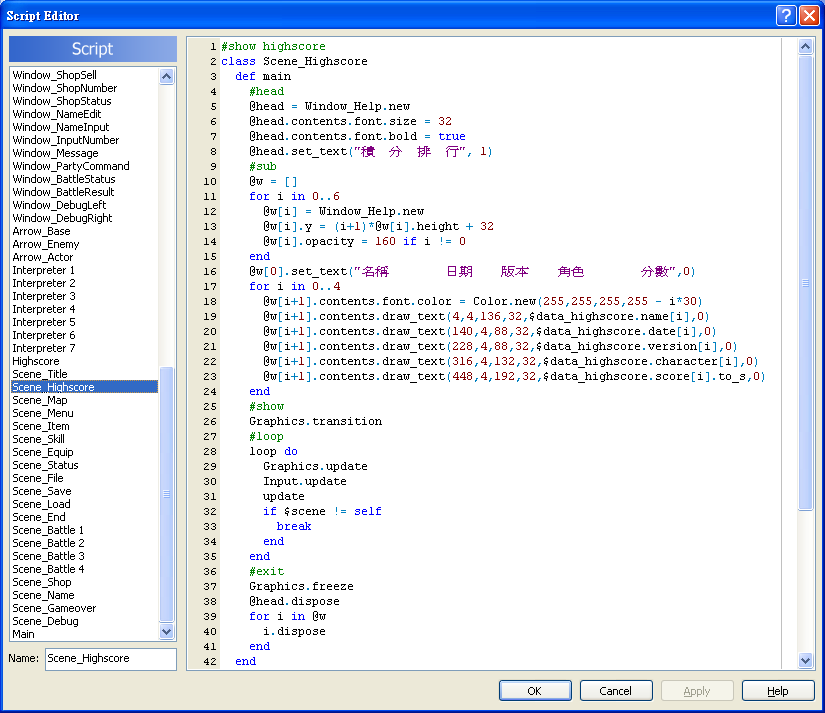Click the Name text field
Screen dimensions: 825x713
[x=110, y=659]
